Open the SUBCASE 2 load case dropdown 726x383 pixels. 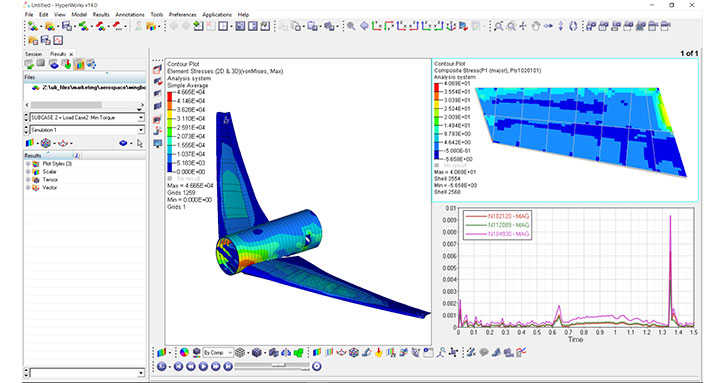[x=87, y=118]
